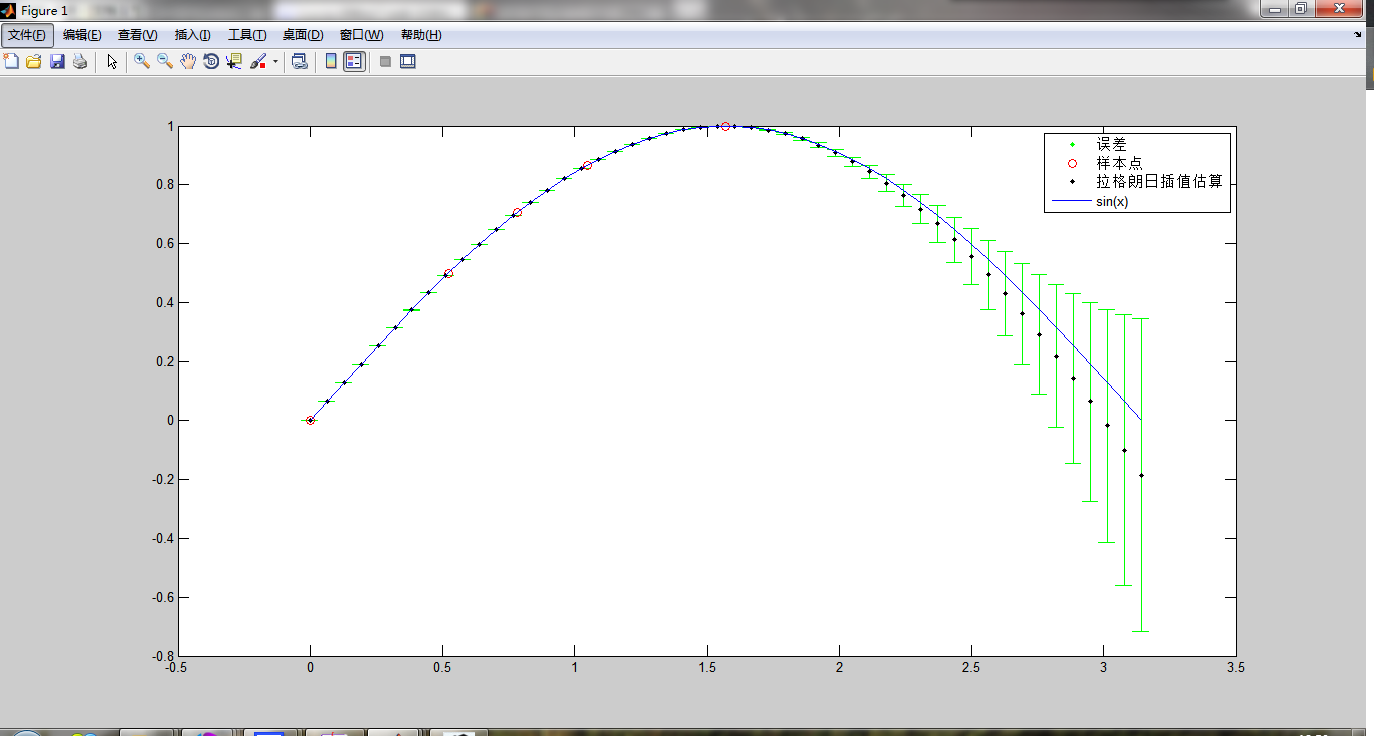
Task: Turn on the Data Cursor tool
Action: coord(234,61)
